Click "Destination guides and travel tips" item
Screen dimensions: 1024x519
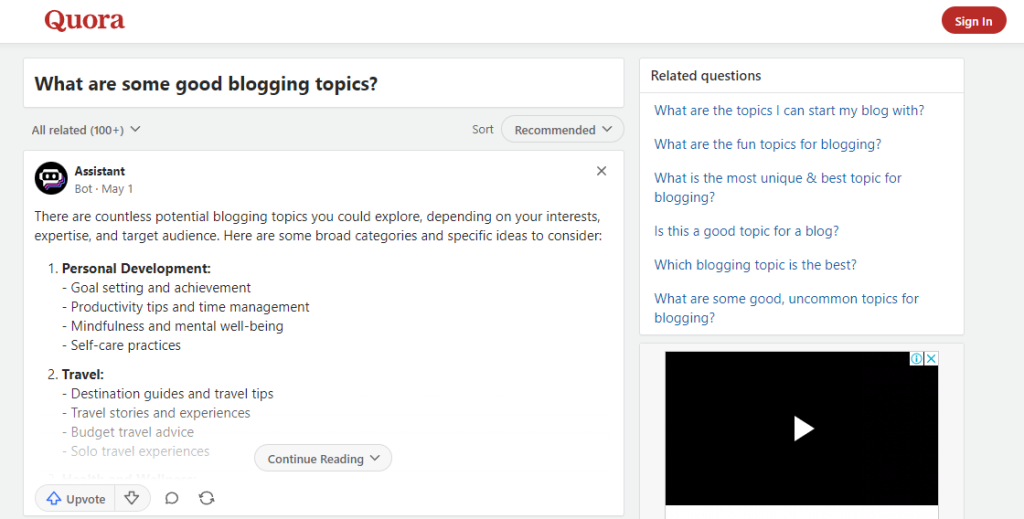(168, 394)
